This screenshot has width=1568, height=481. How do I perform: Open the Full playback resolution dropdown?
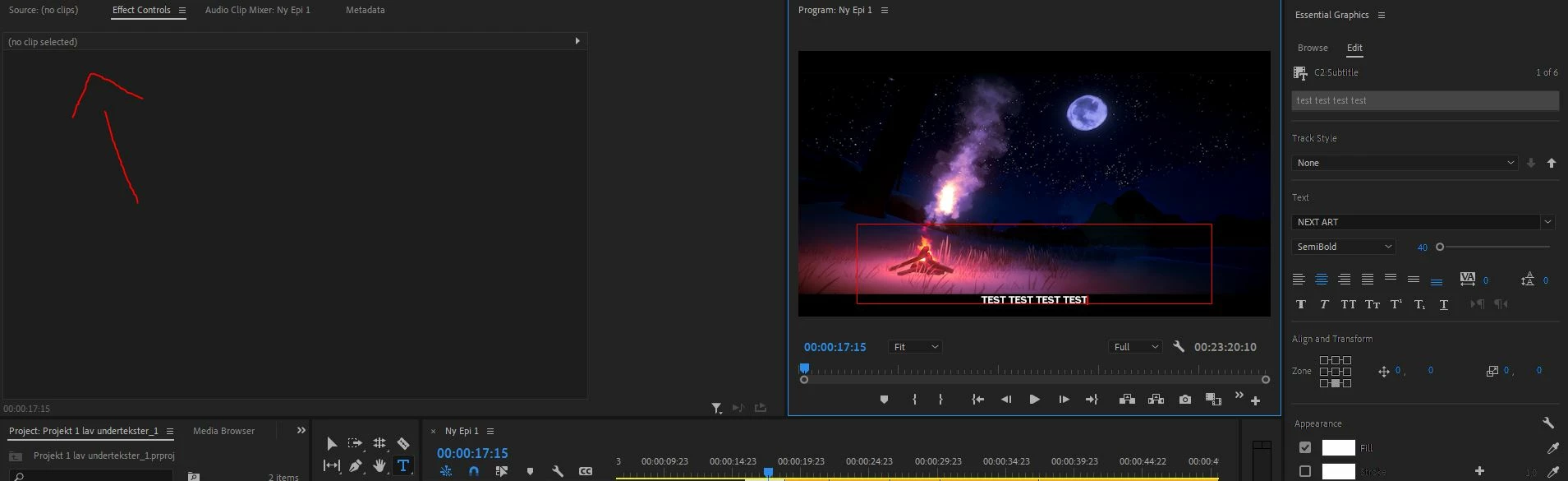coord(1135,347)
